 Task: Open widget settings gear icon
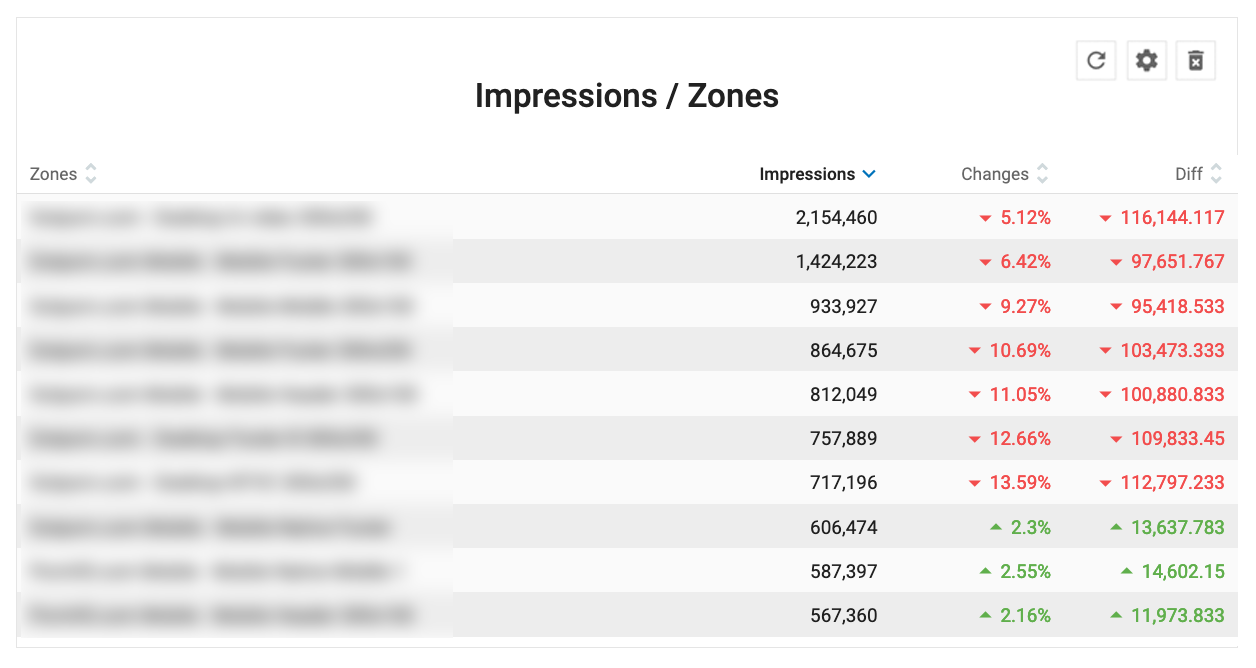pos(1146,61)
